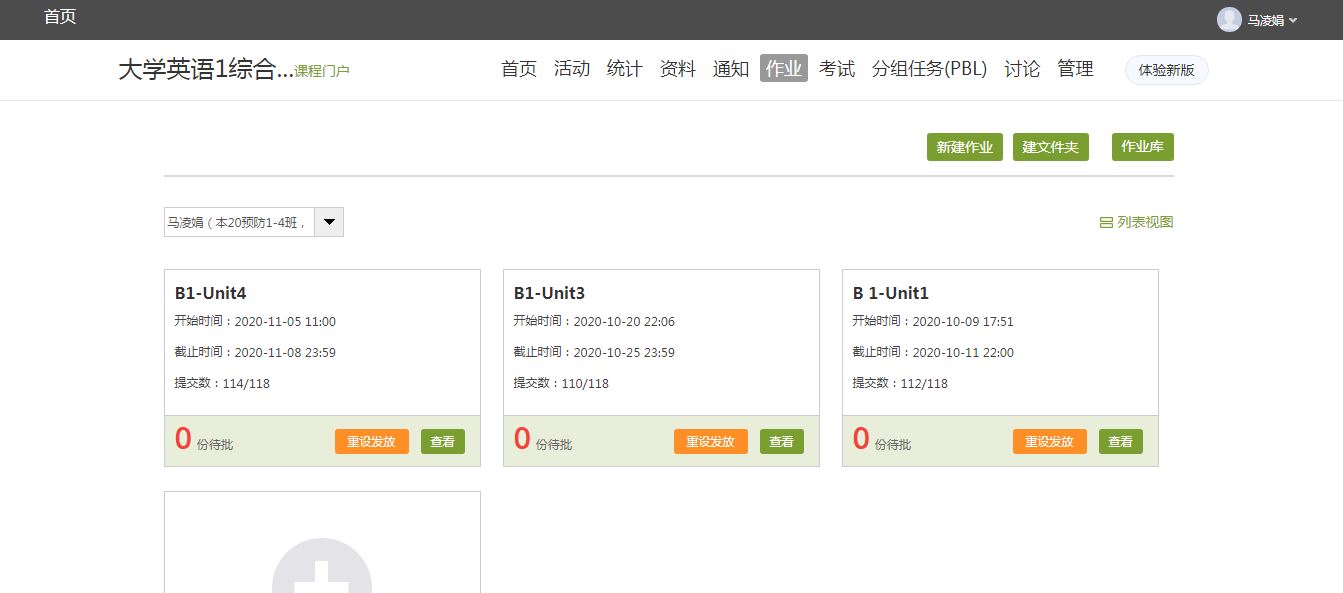Click 重设发放 for B1-Unit3

pyautogui.click(x=711, y=442)
